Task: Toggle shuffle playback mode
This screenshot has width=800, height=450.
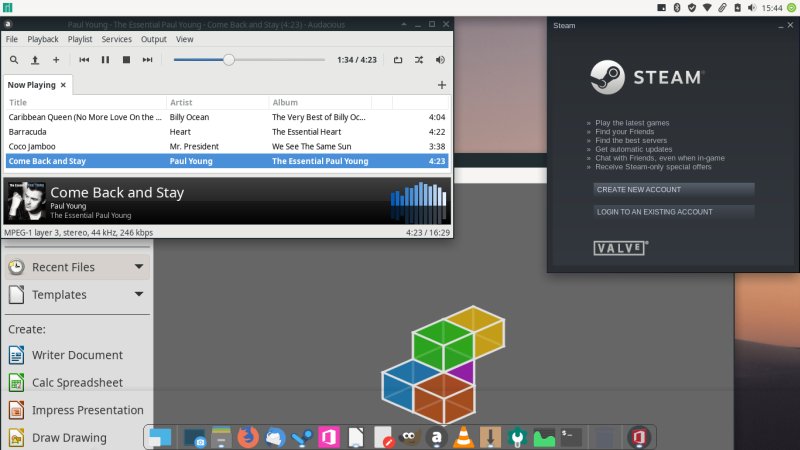Action: 418,60
